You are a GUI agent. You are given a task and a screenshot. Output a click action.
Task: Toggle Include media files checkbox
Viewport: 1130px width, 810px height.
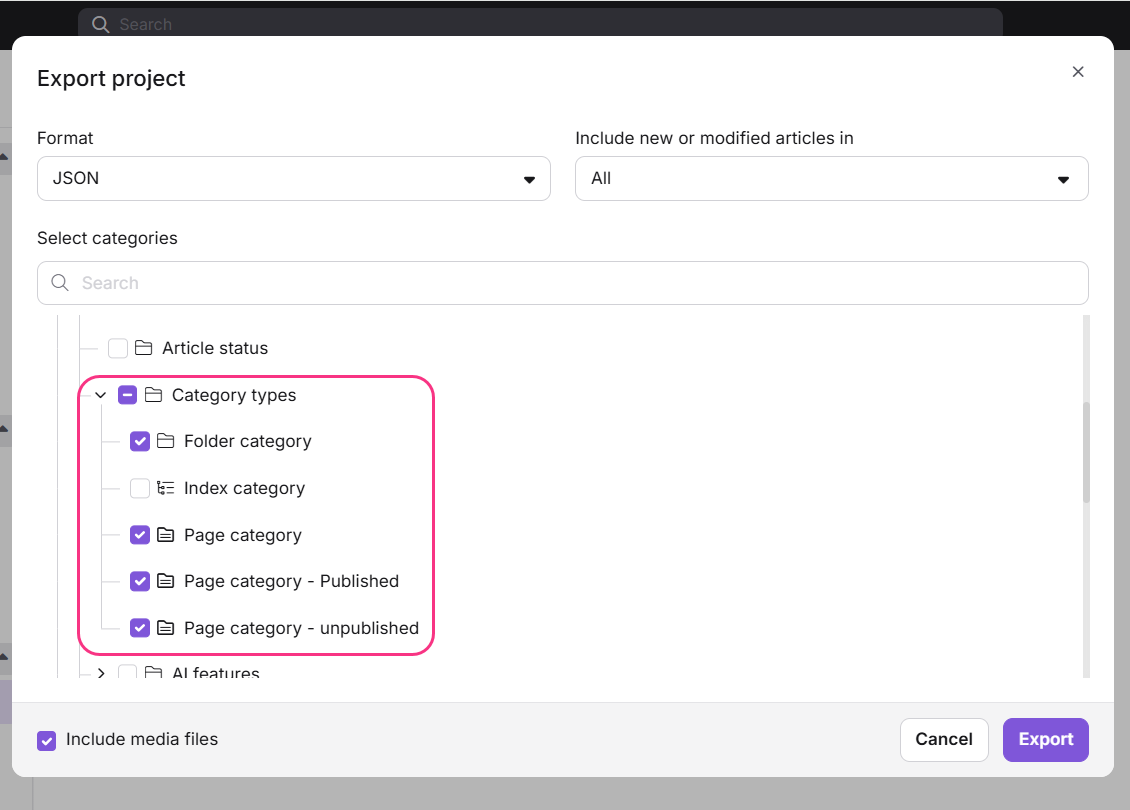coord(47,740)
